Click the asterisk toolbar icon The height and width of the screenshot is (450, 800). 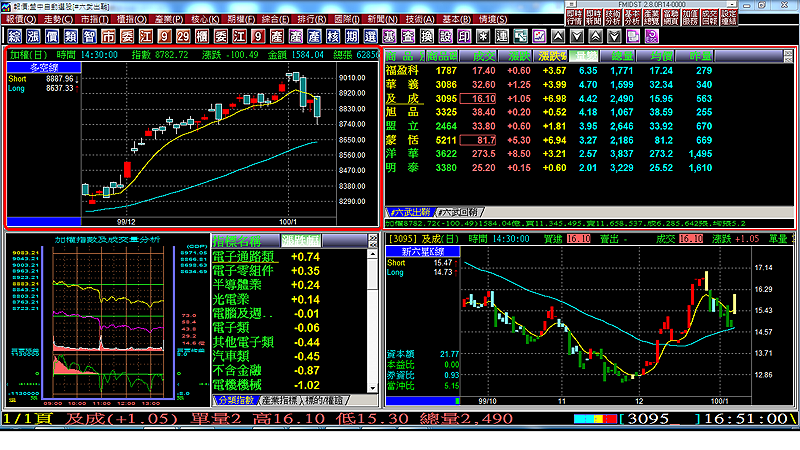tap(483, 36)
